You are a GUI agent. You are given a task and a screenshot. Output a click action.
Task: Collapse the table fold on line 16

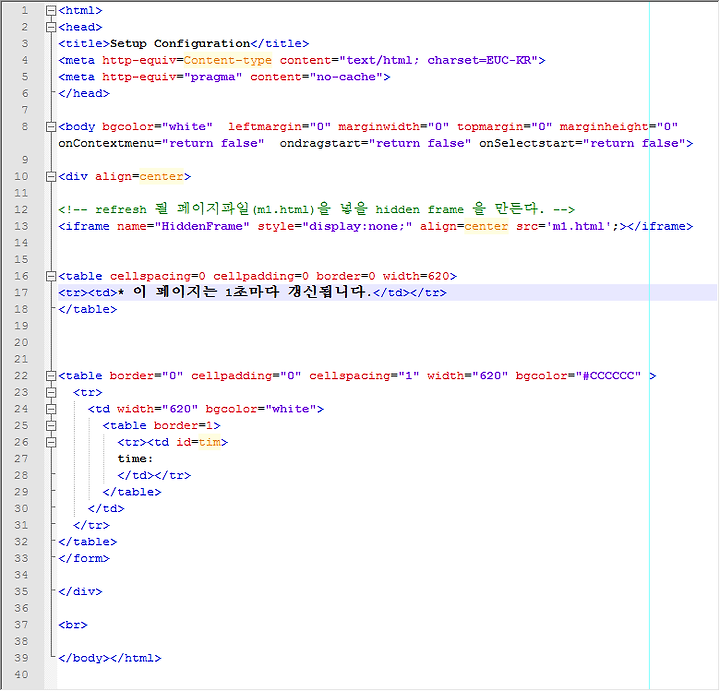51,276
